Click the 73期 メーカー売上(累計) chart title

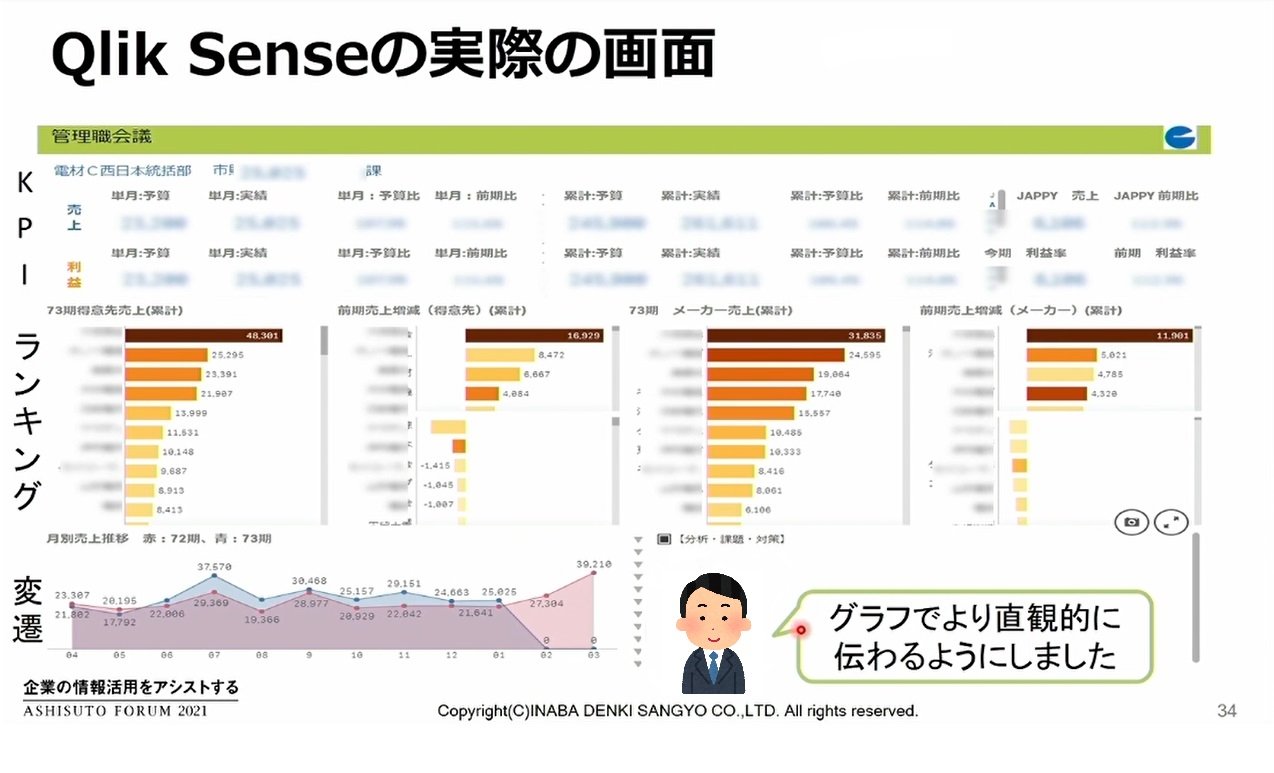(710, 311)
